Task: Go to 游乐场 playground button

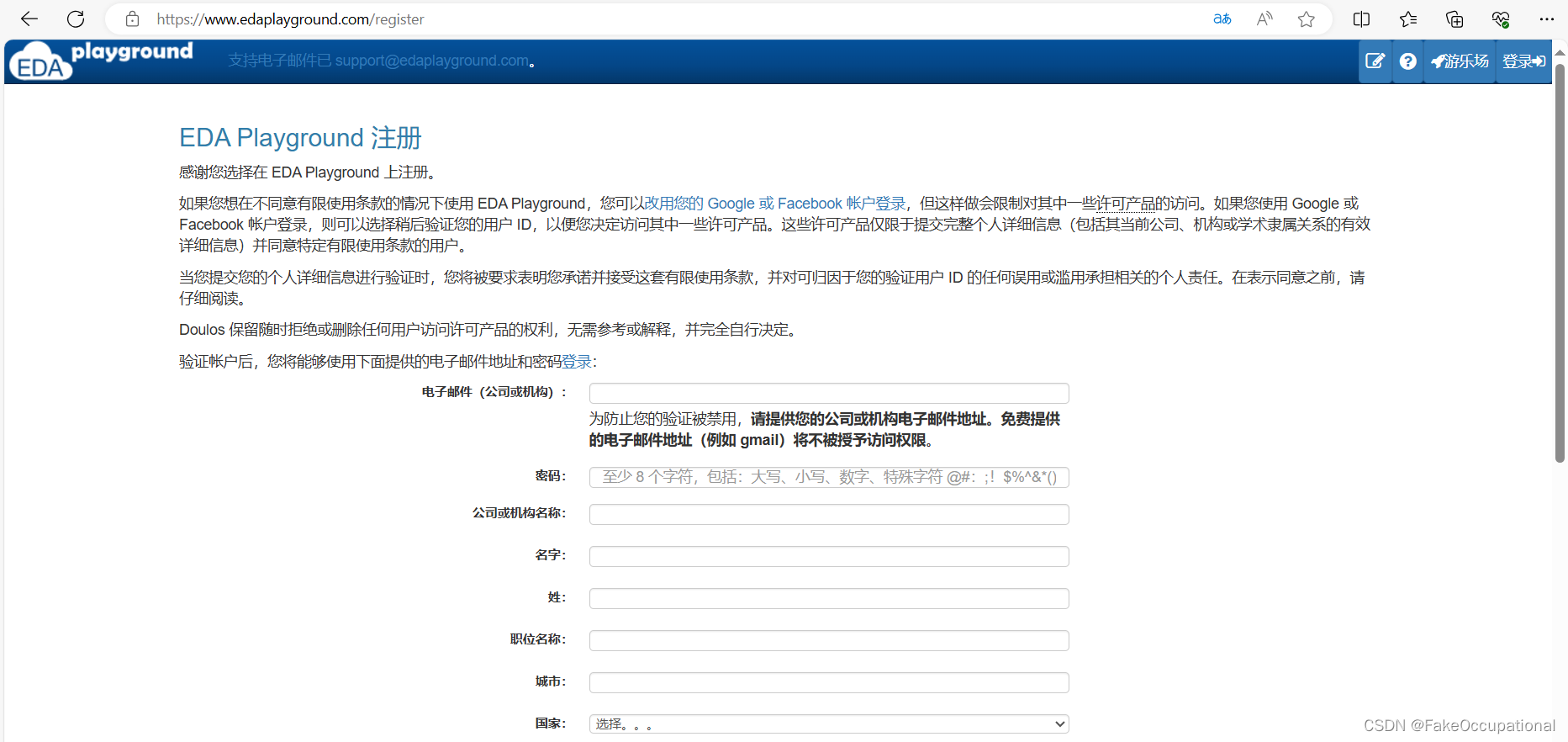Action: [1460, 61]
